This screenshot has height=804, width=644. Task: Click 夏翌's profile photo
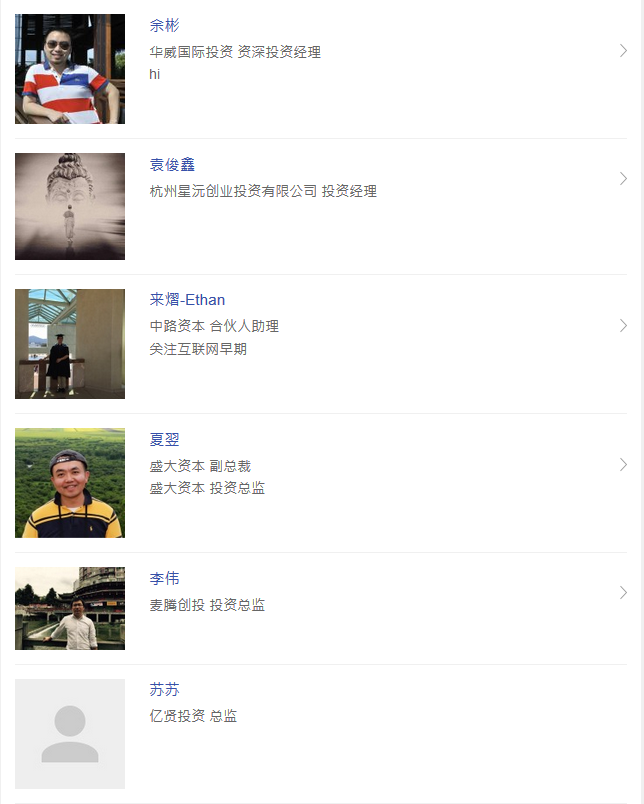tap(70, 483)
